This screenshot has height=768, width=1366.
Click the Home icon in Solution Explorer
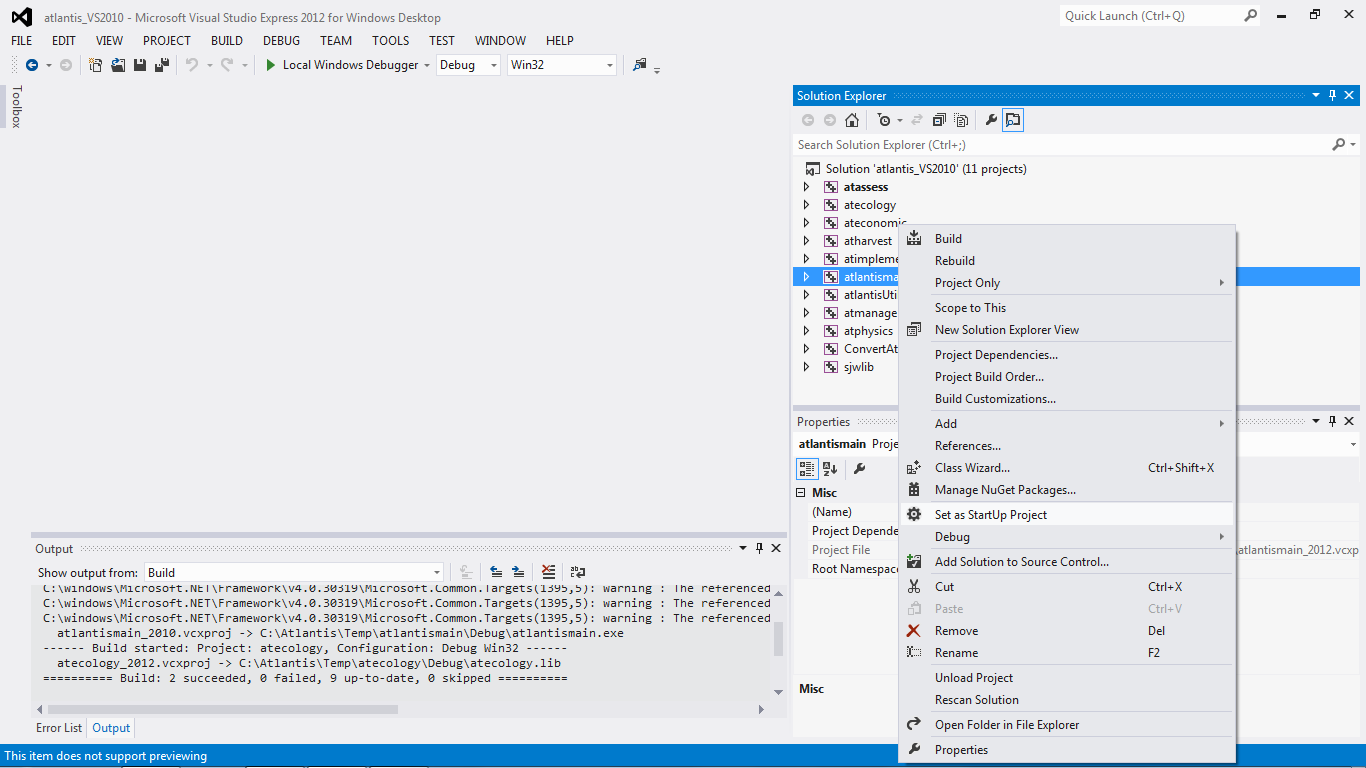click(852, 120)
